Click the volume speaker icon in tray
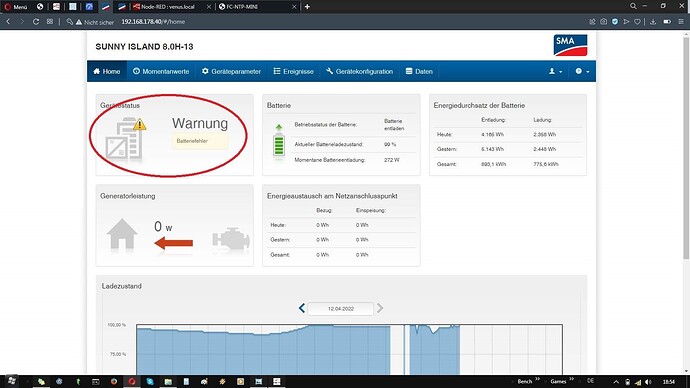Image resolution: width=690 pixels, height=388 pixels. (648, 382)
